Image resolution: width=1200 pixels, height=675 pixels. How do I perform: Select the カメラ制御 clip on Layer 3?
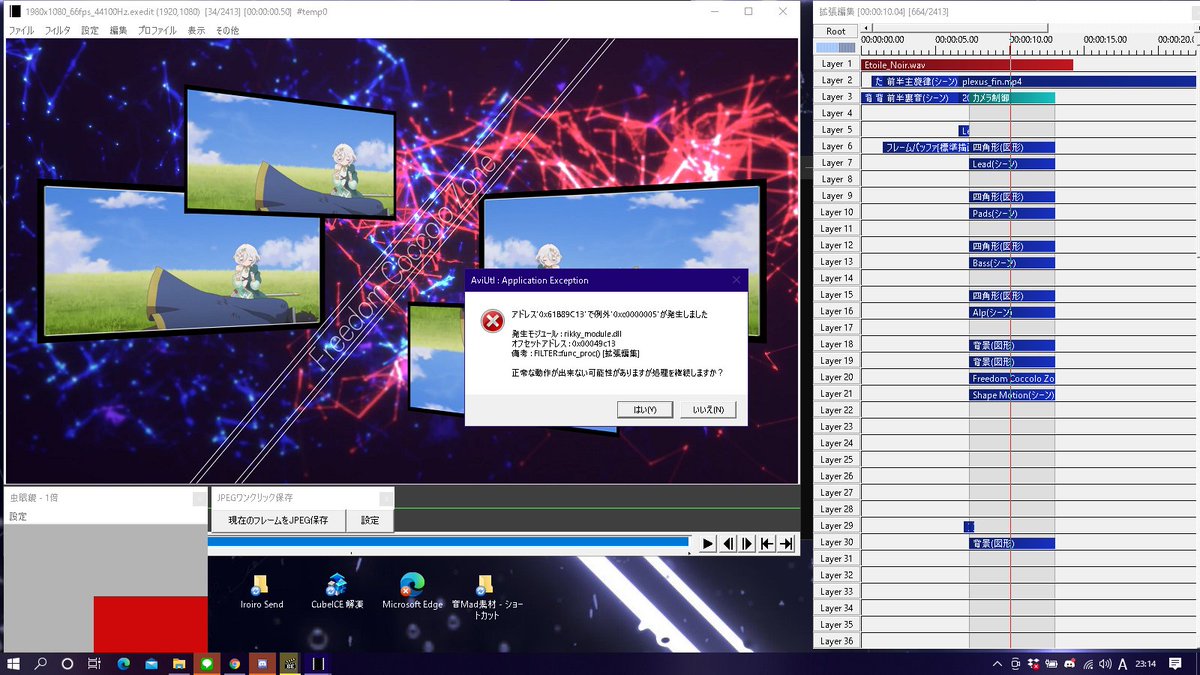[x=1012, y=97]
